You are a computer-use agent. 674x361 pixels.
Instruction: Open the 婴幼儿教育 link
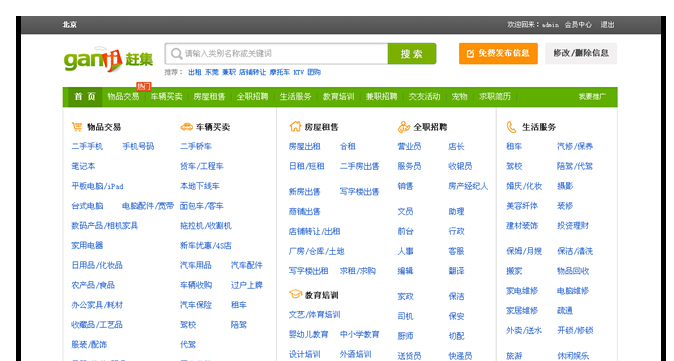(309, 334)
